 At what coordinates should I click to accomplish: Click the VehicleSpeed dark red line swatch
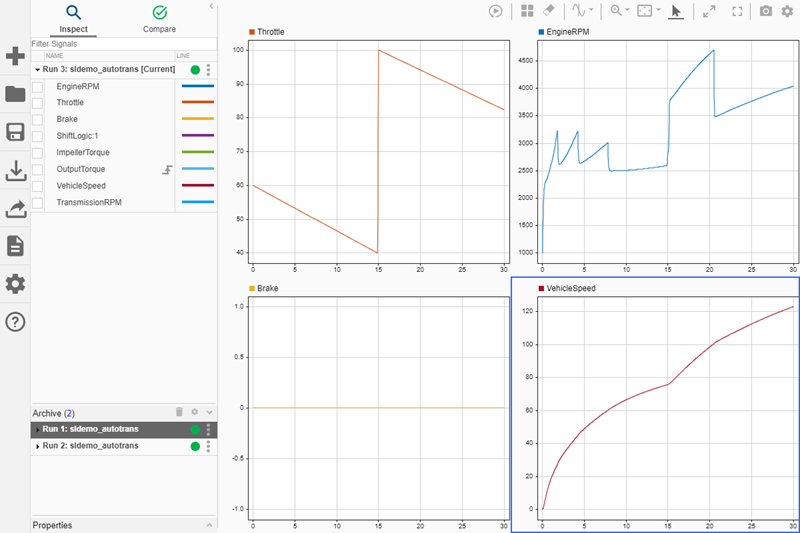click(195, 186)
